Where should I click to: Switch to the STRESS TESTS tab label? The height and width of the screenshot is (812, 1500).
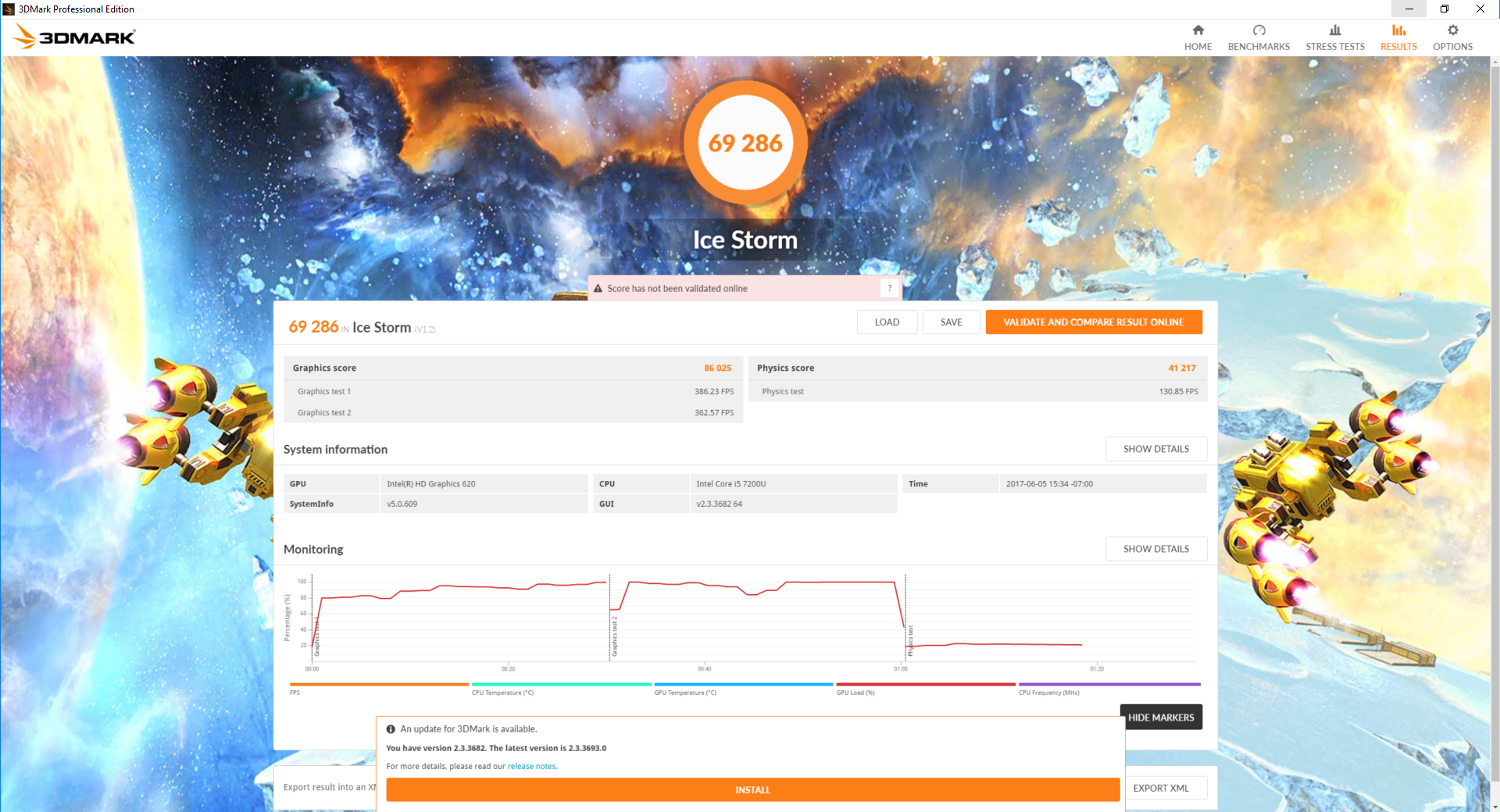tap(1335, 47)
